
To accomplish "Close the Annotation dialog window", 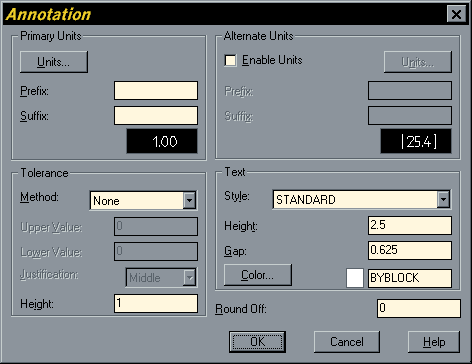I will (456, 14).
